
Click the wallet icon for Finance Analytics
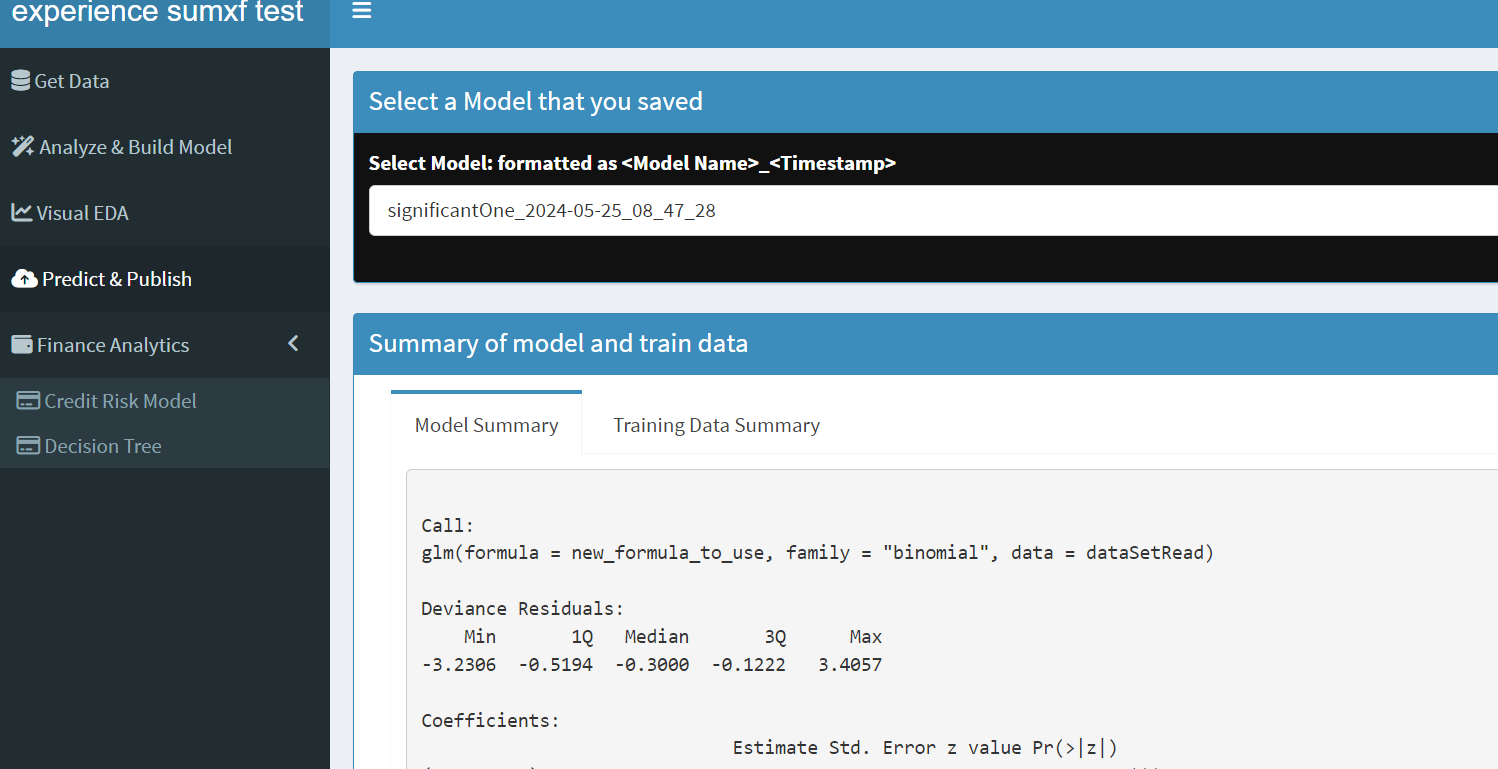(22, 345)
